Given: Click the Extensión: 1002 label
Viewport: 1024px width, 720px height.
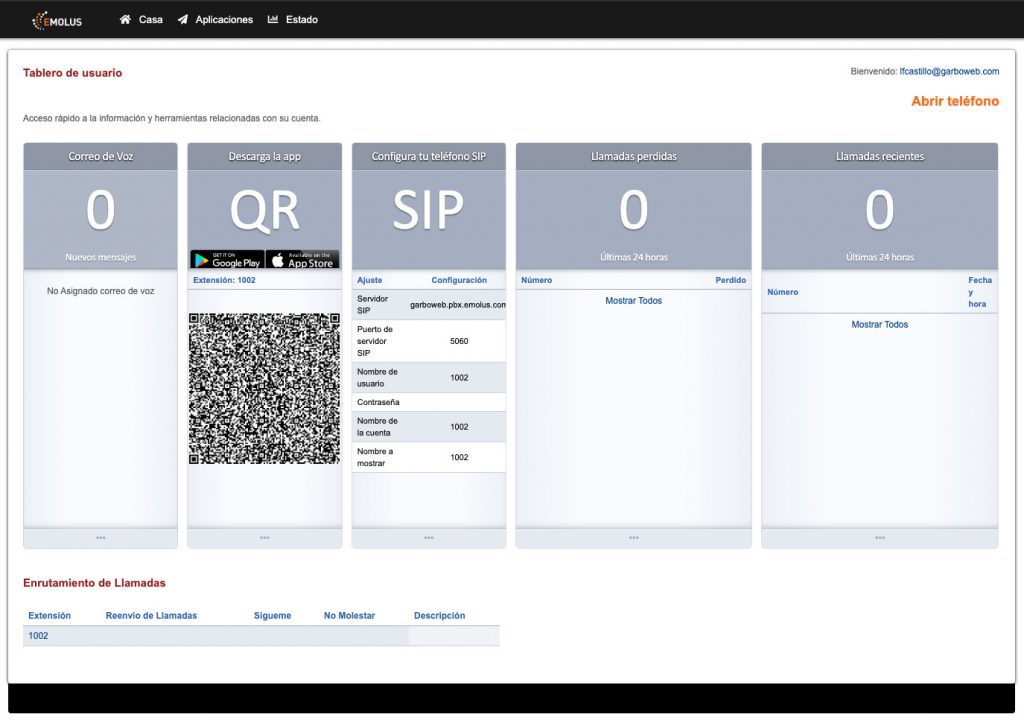Looking at the screenshot, I should pyautogui.click(x=224, y=280).
